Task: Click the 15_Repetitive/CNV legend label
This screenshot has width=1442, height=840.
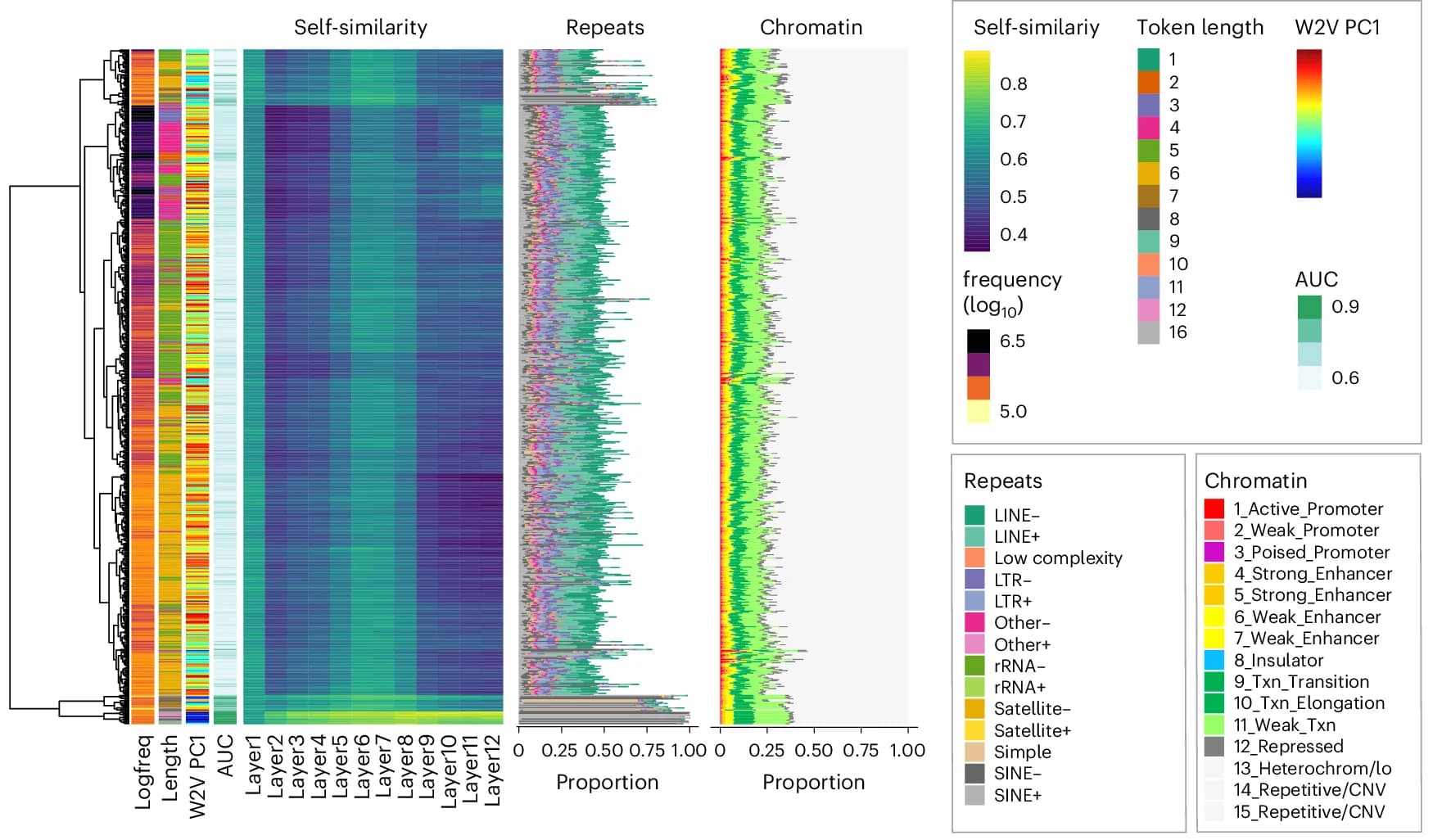Action: pos(1309,811)
